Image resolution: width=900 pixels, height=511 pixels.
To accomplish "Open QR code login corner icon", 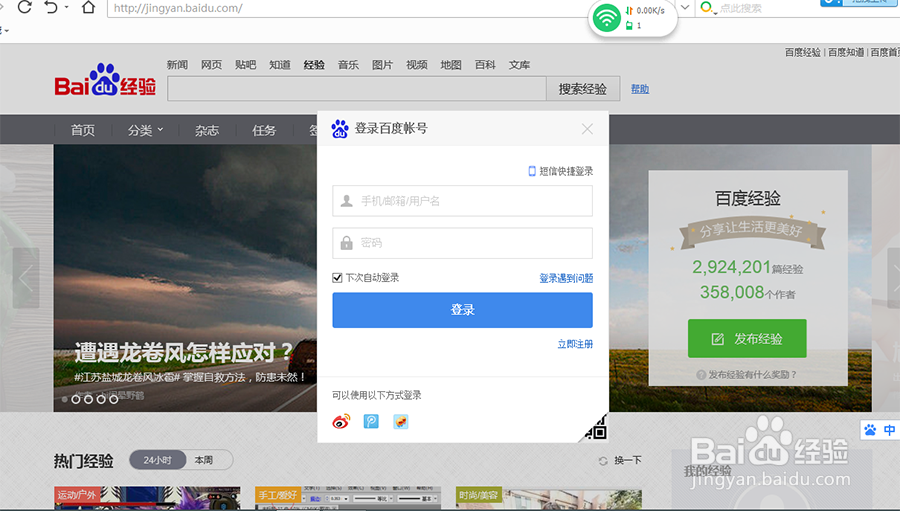I will [x=596, y=429].
